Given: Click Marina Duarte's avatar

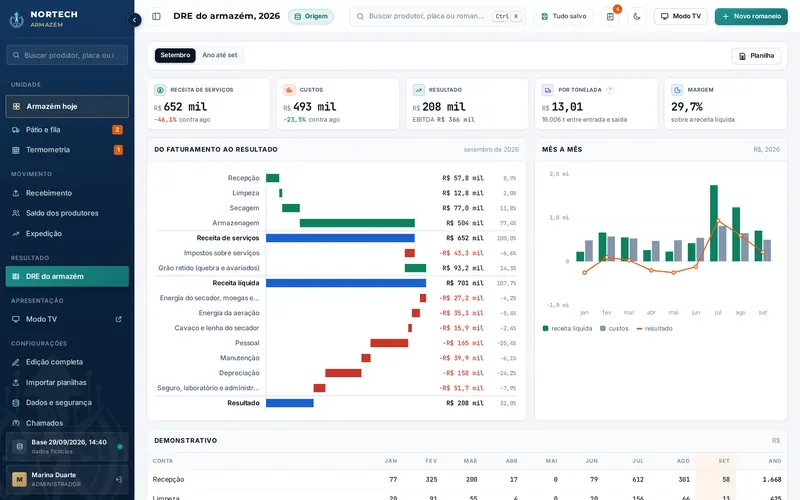Looking at the screenshot, I should pos(19,480).
